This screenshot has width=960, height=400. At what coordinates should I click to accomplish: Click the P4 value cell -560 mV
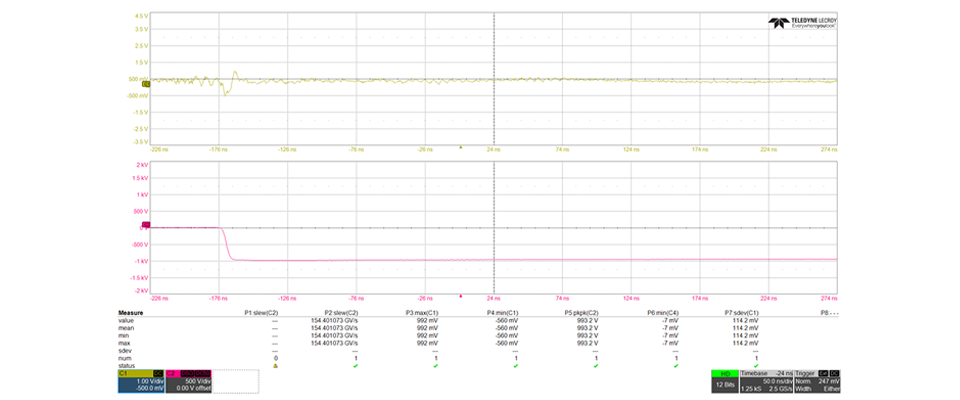(x=506, y=320)
